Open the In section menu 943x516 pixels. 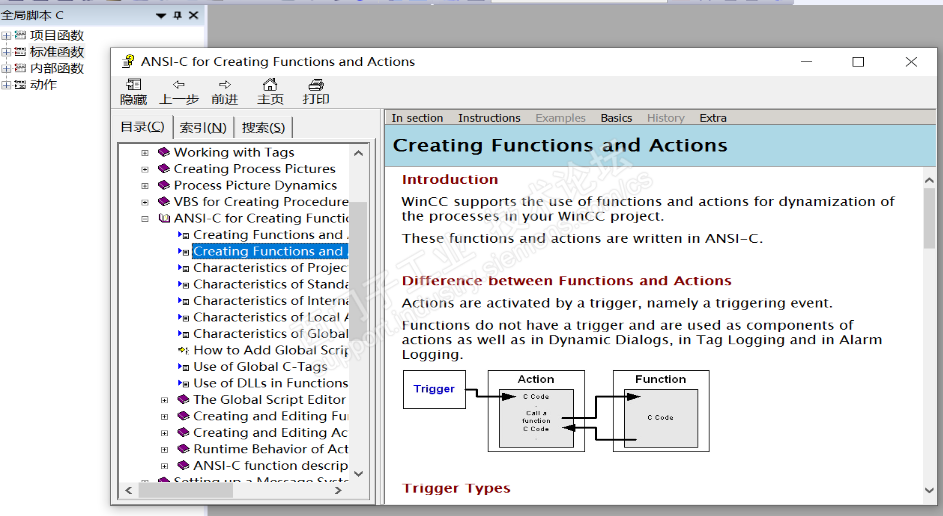(417, 118)
